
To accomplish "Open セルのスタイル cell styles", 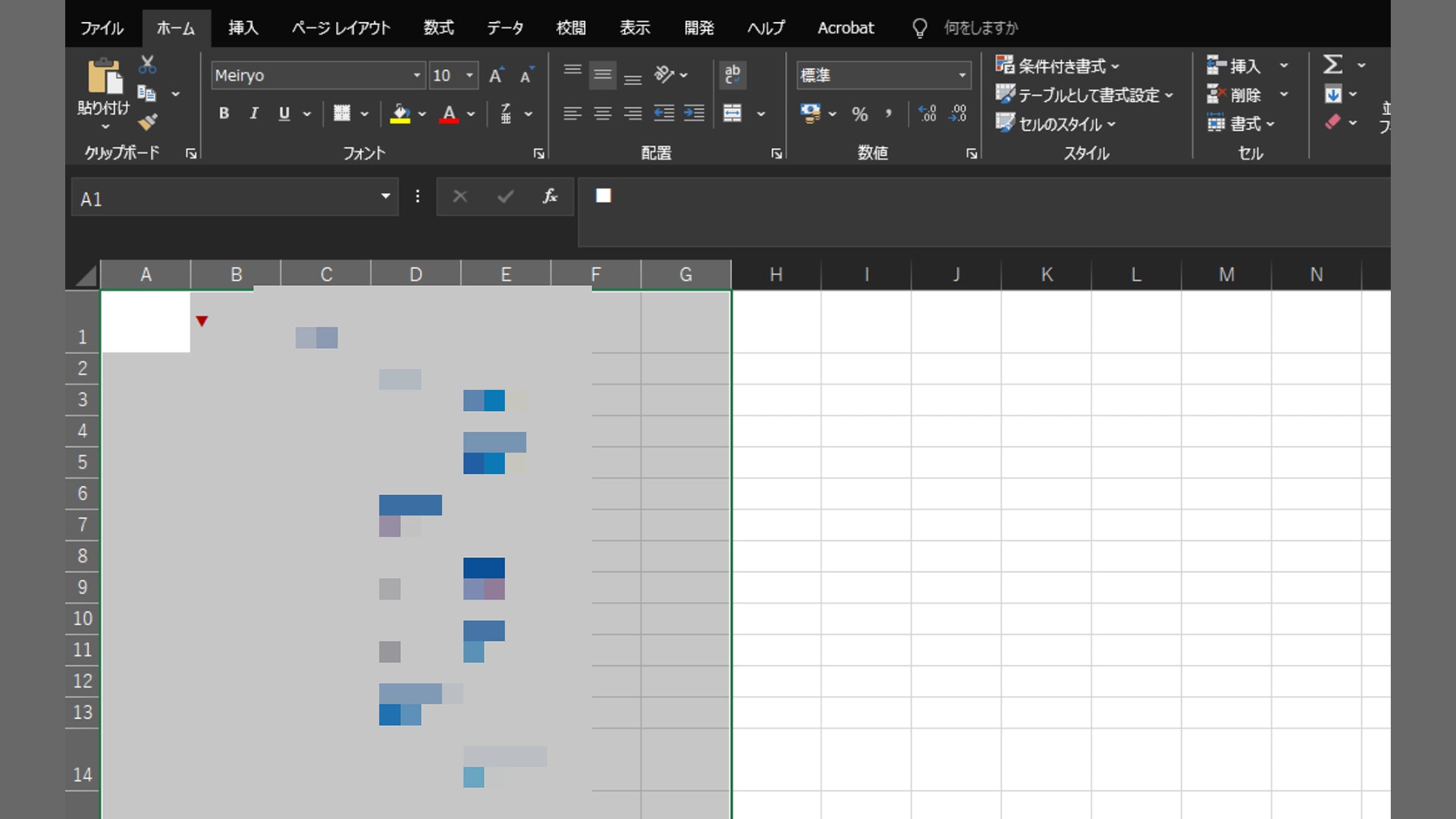I will pyautogui.click(x=1056, y=124).
